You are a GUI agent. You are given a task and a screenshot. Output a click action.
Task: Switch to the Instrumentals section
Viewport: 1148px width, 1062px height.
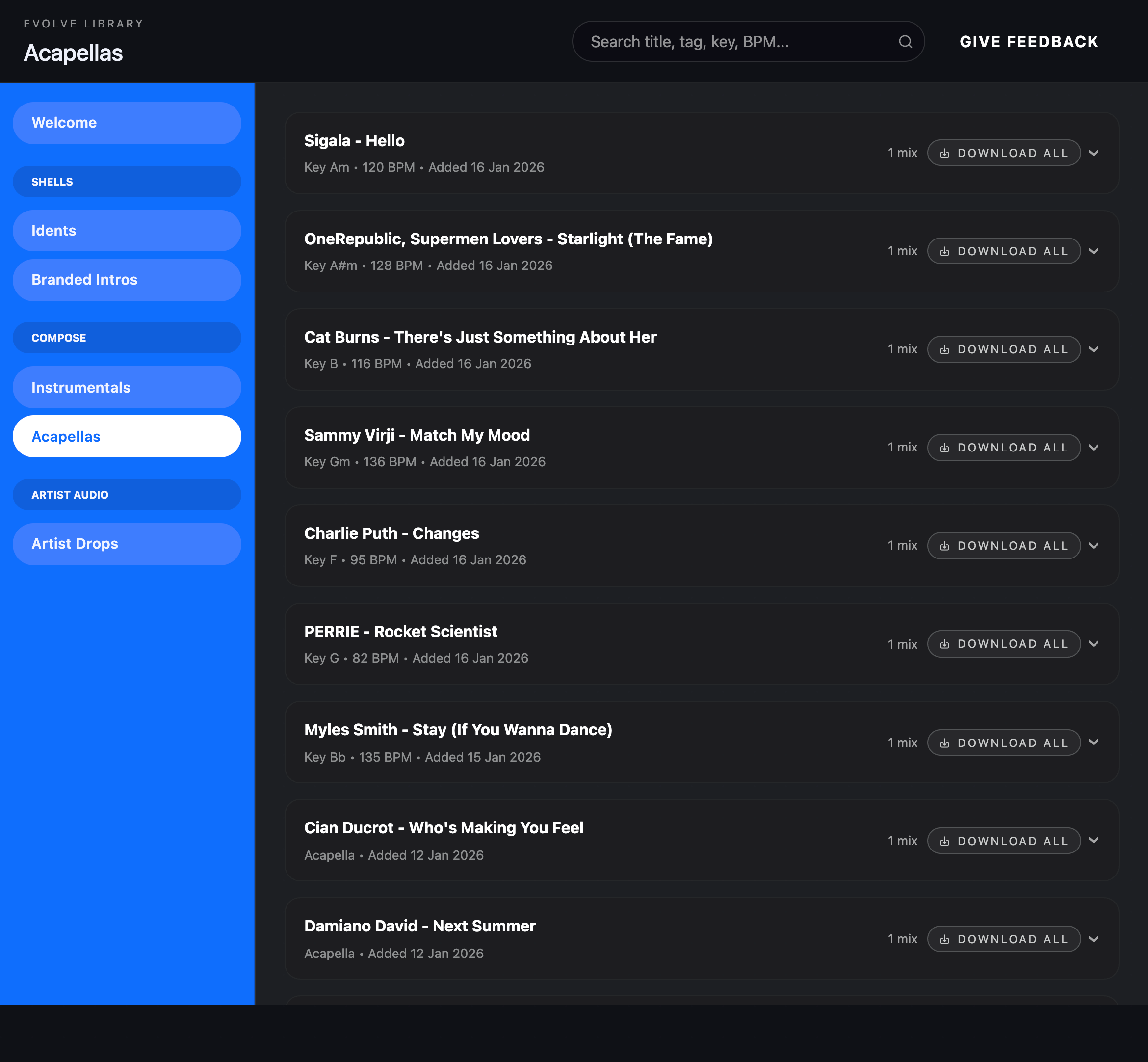click(x=127, y=387)
